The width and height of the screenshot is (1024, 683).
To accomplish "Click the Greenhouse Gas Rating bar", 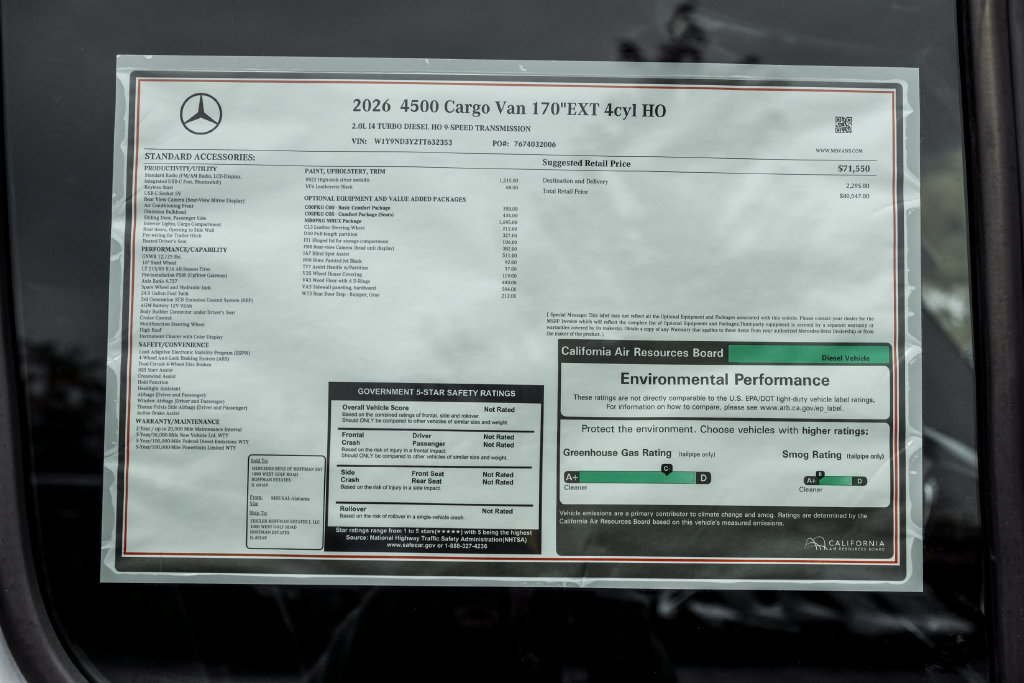I will [x=637, y=477].
